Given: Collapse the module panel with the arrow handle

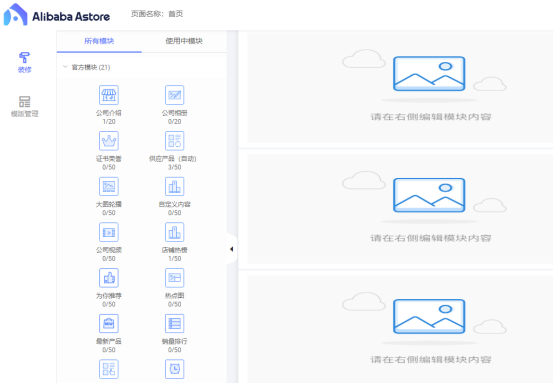Looking at the screenshot, I should (x=231, y=249).
